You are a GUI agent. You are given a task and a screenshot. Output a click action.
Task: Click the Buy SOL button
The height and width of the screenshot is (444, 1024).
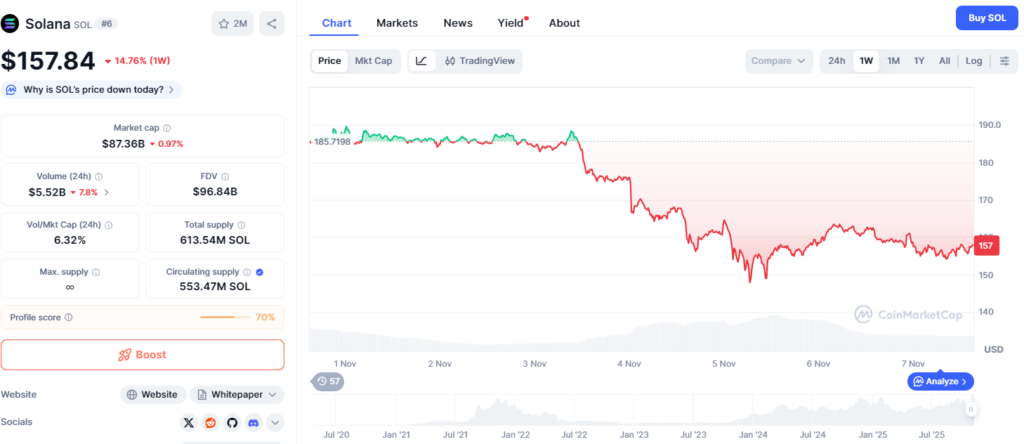984,18
